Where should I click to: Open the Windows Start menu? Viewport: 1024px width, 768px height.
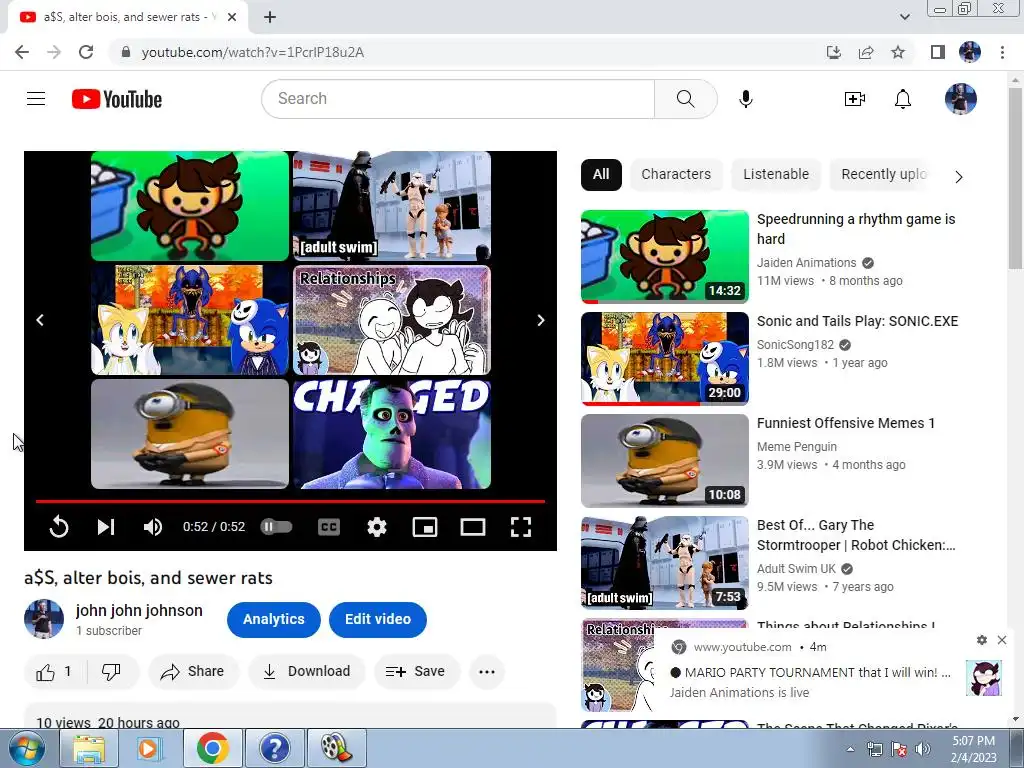click(x=25, y=748)
